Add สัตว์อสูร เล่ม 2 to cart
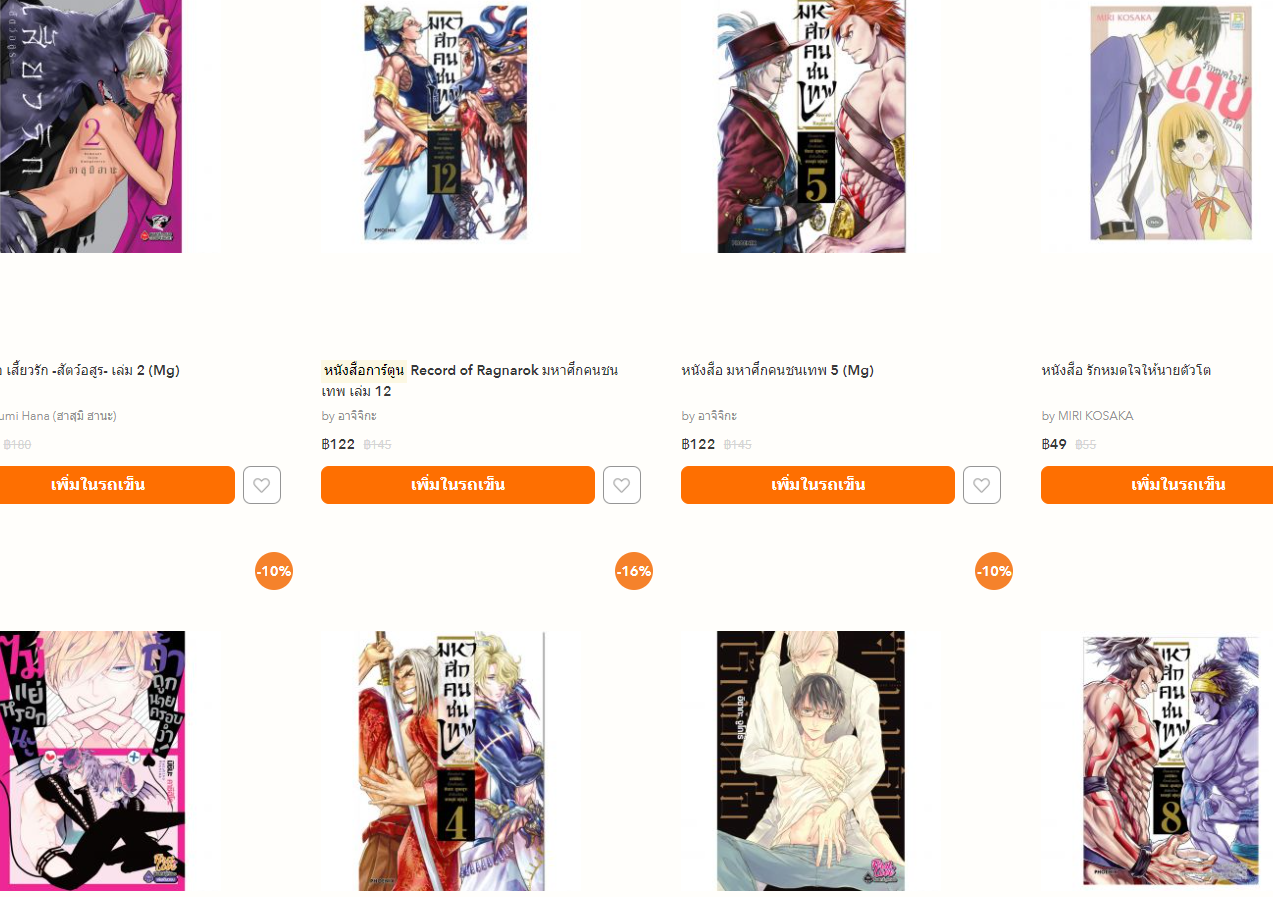Image resolution: width=1273 pixels, height=897 pixels. (x=117, y=485)
